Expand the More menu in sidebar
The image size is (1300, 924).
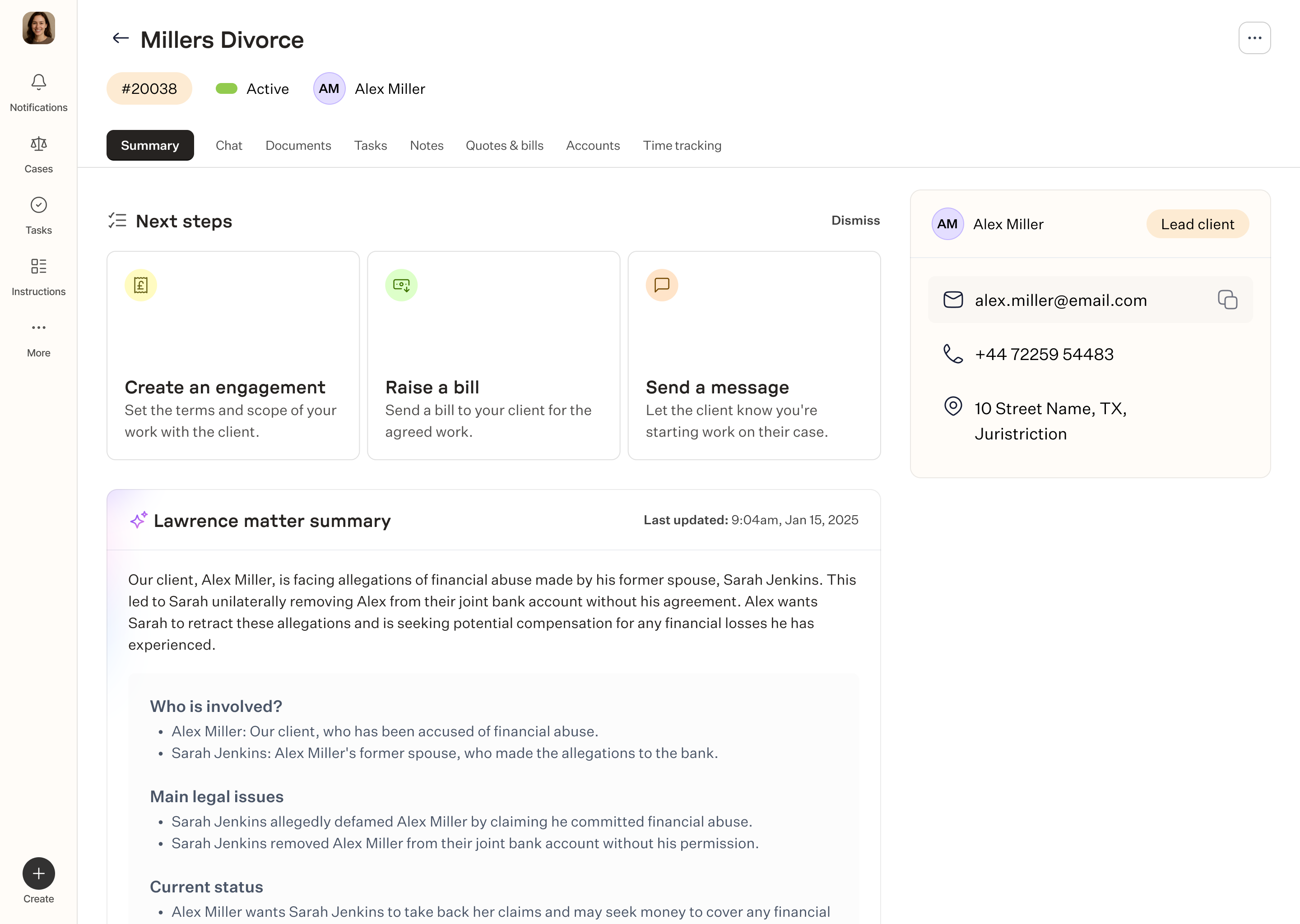(39, 328)
